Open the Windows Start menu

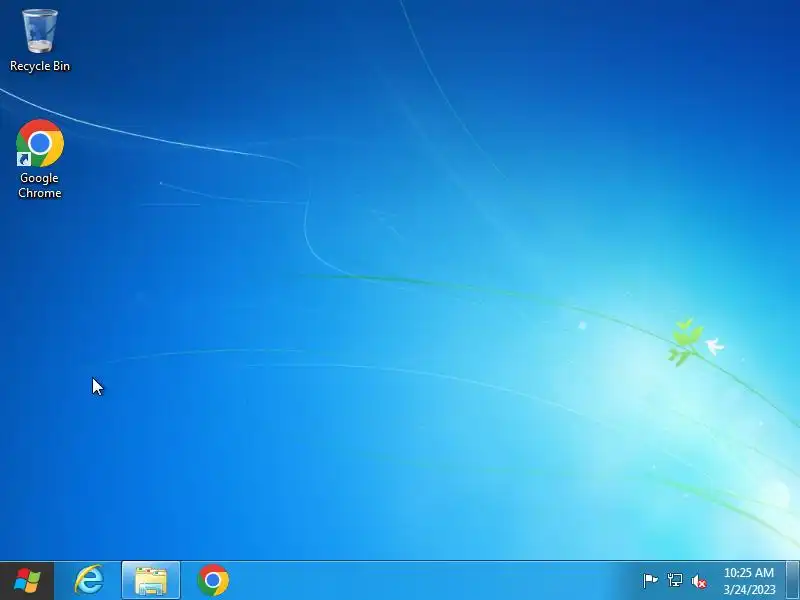point(27,581)
